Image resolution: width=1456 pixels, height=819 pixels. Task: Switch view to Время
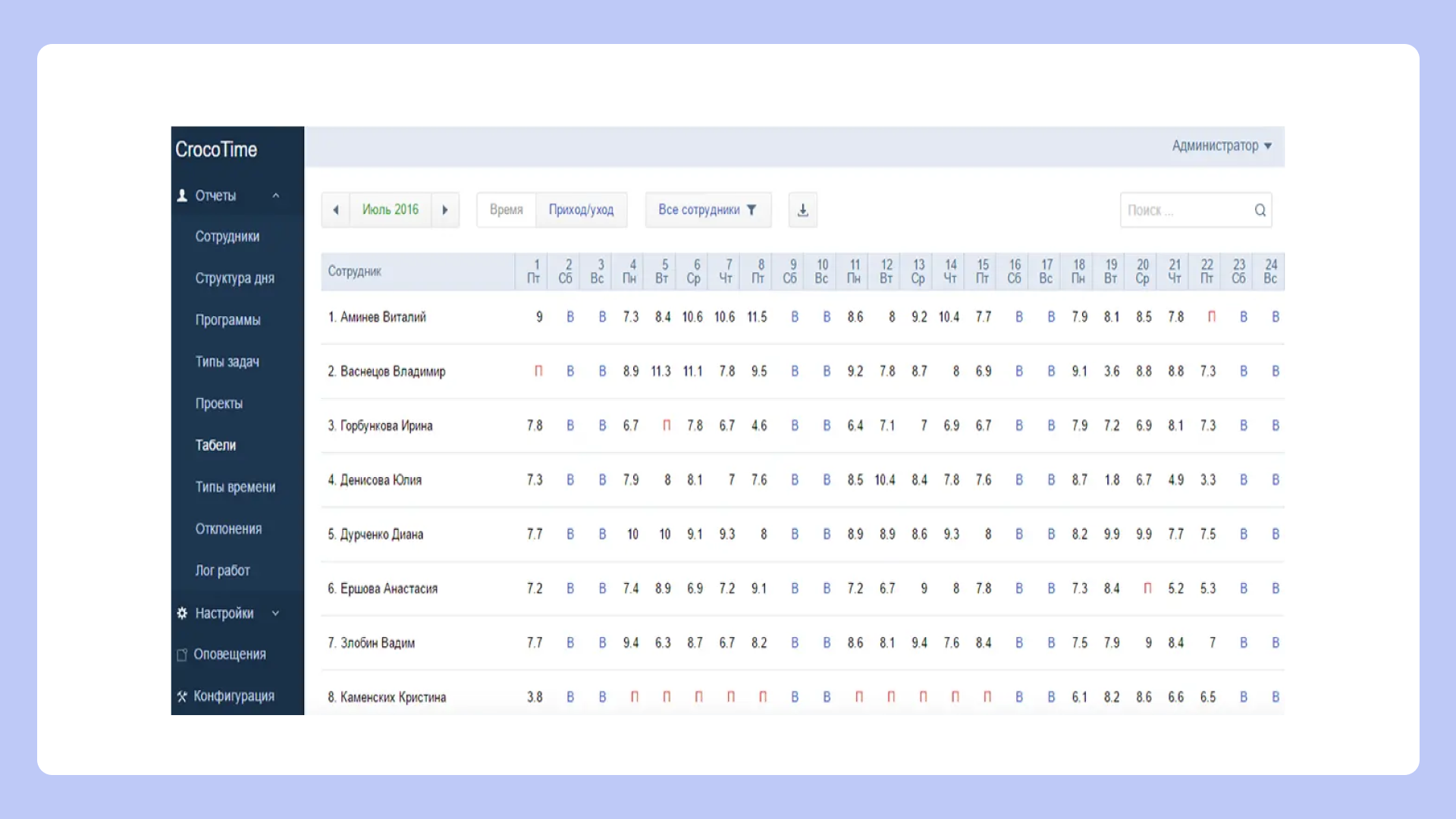506,210
